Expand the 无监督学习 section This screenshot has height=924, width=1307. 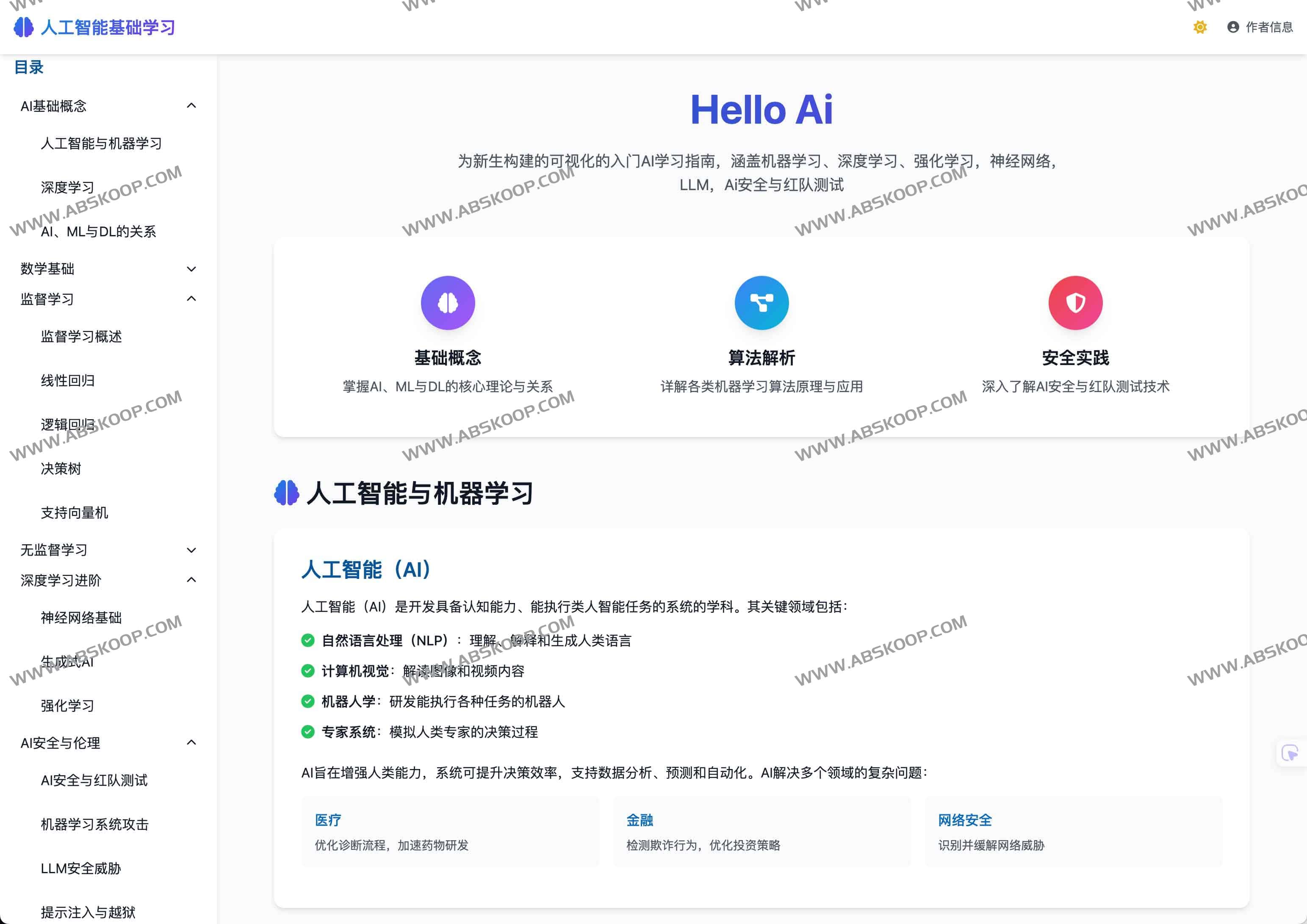(191, 549)
